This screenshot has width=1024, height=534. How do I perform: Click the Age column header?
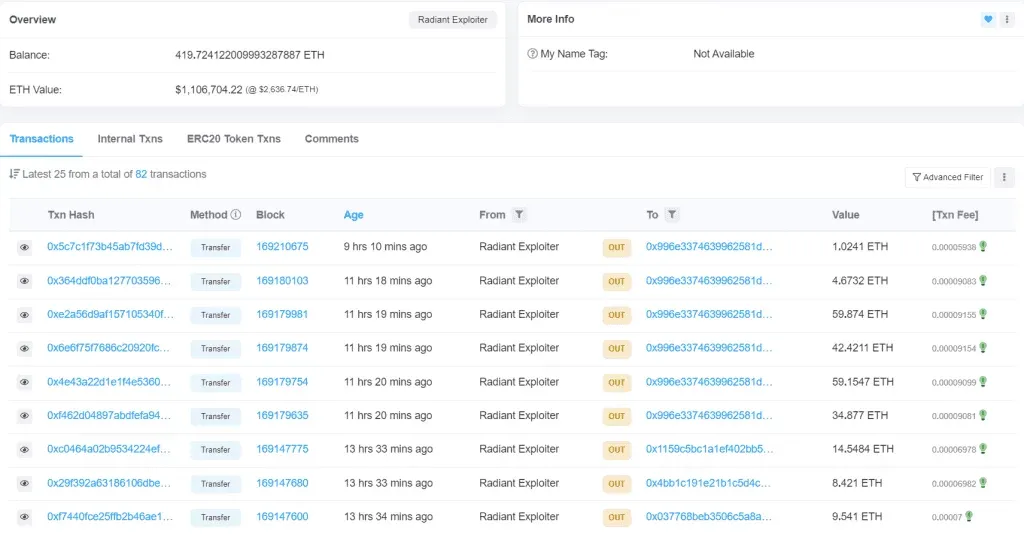353,215
